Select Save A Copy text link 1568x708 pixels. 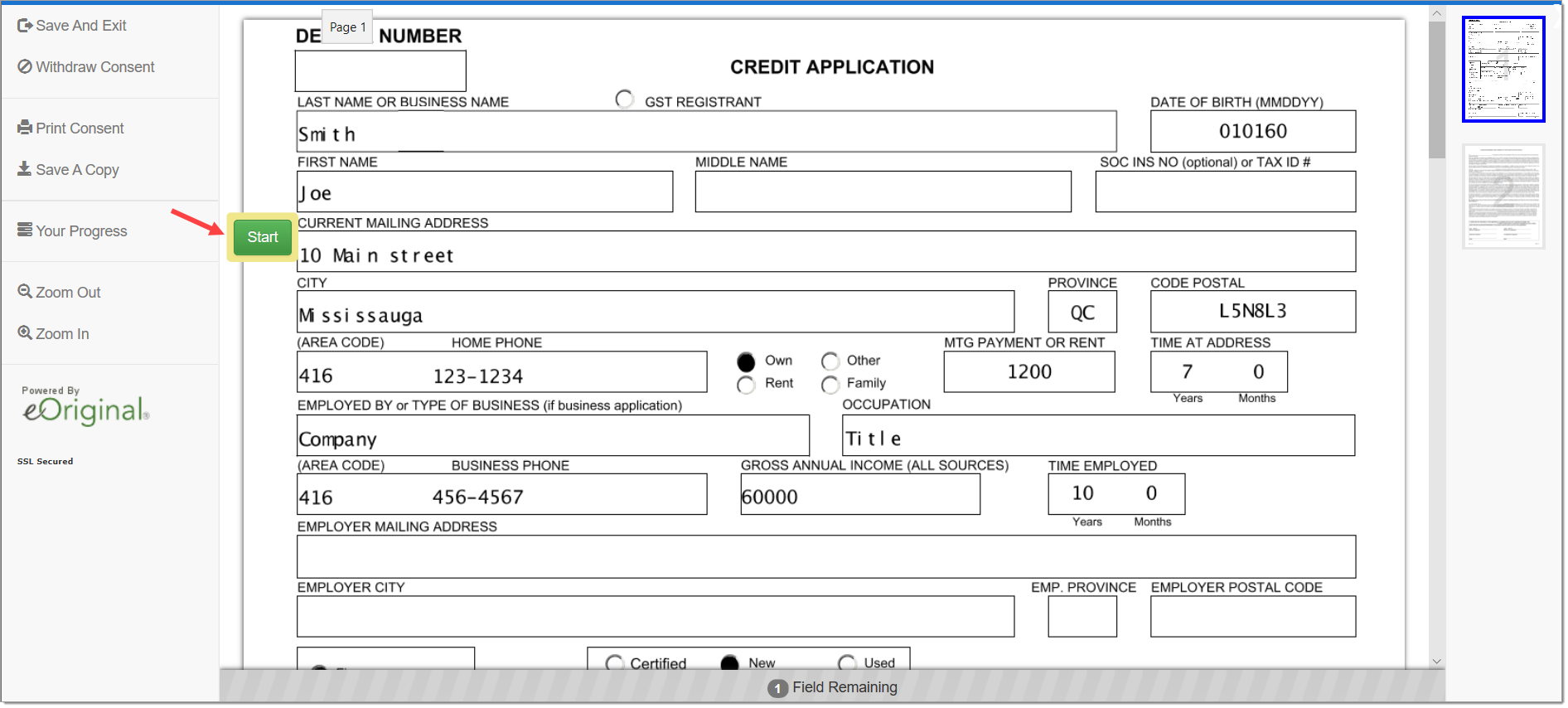point(78,170)
